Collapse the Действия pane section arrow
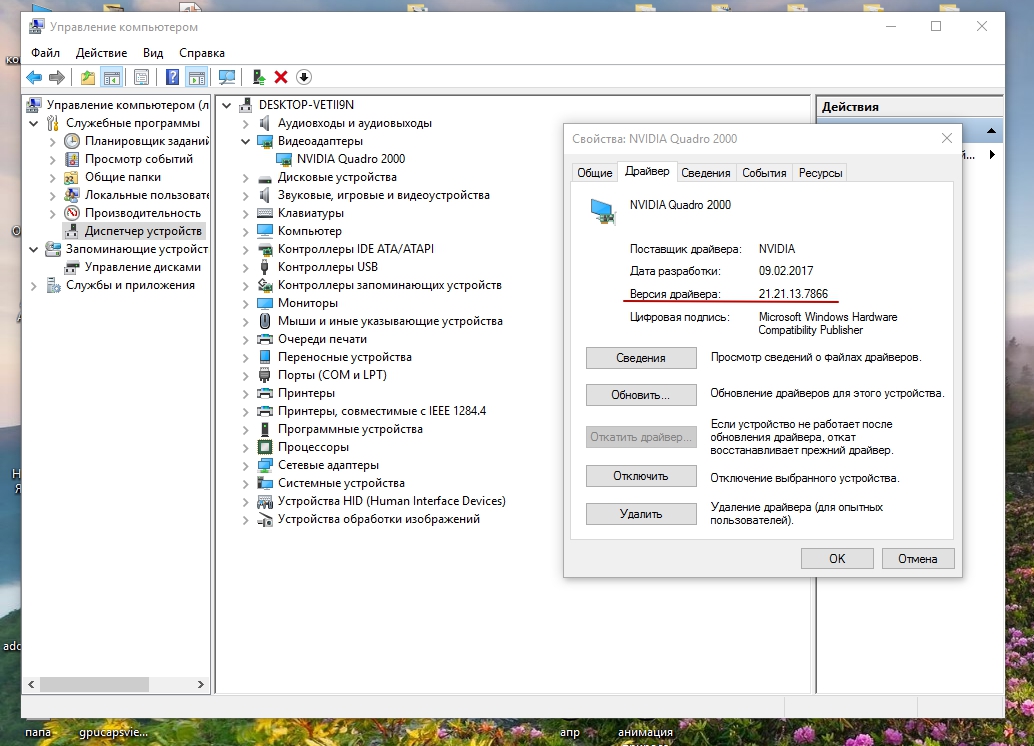 point(991,131)
